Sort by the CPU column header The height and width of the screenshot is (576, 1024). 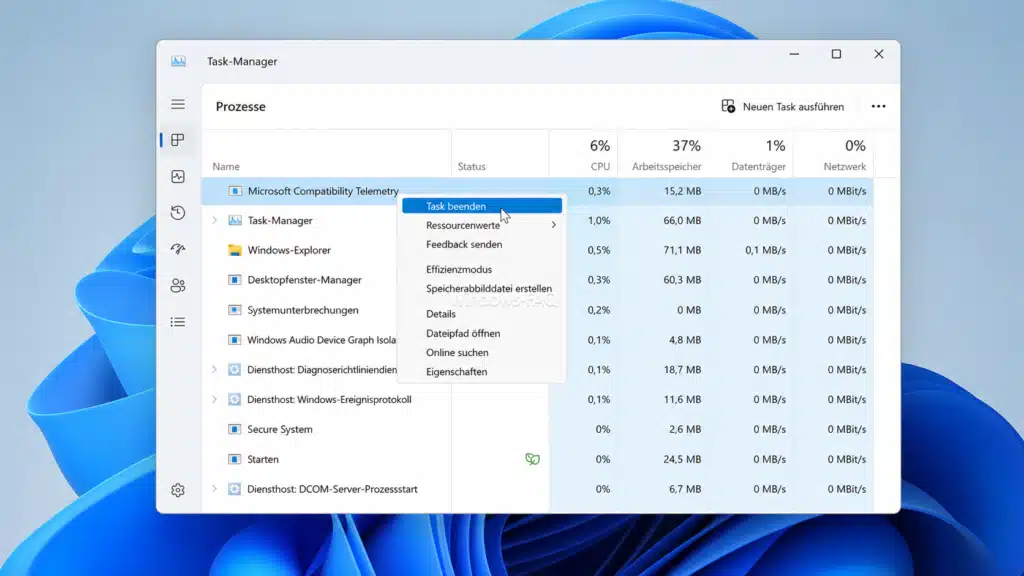coord(600,167)
